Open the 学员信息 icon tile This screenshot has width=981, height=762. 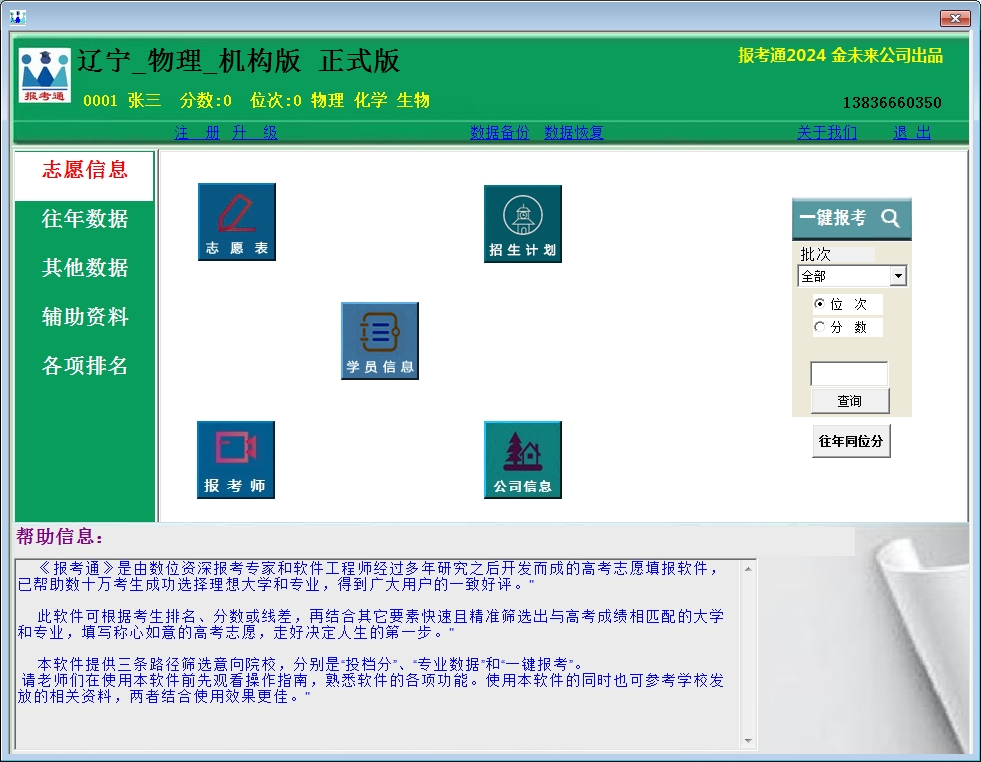point(380,341)
